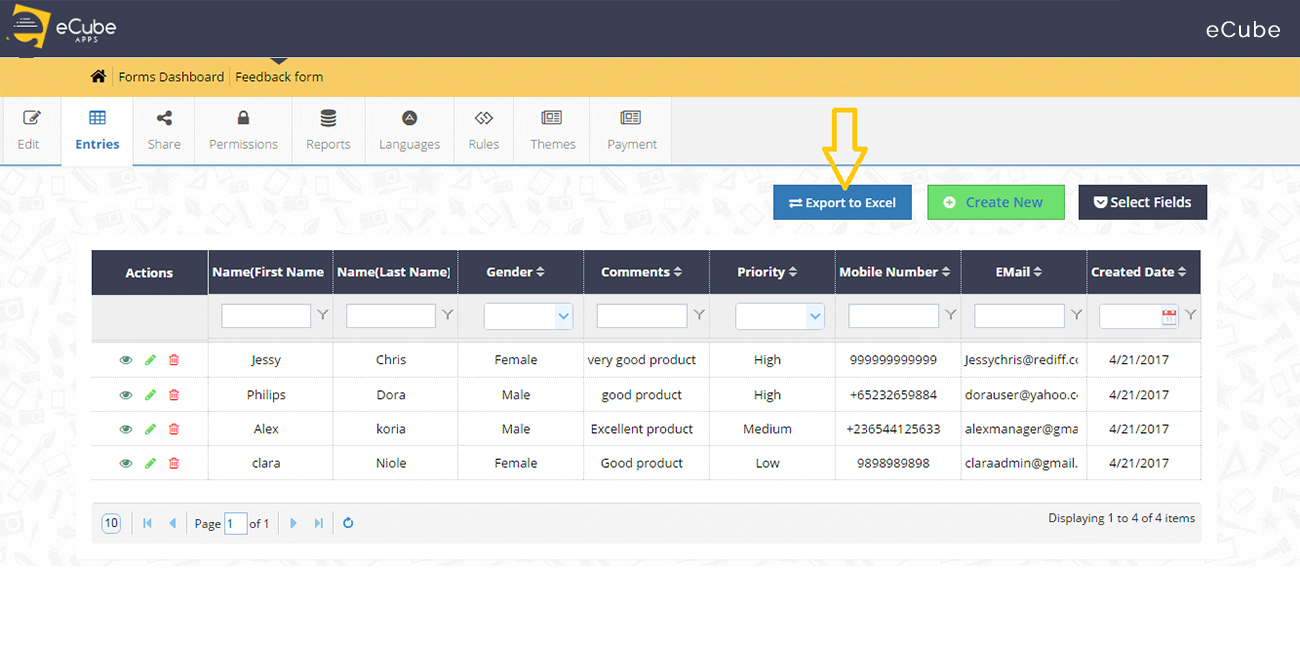
Task: Refresh the entries list via the refresh icon
Action: 347,522
